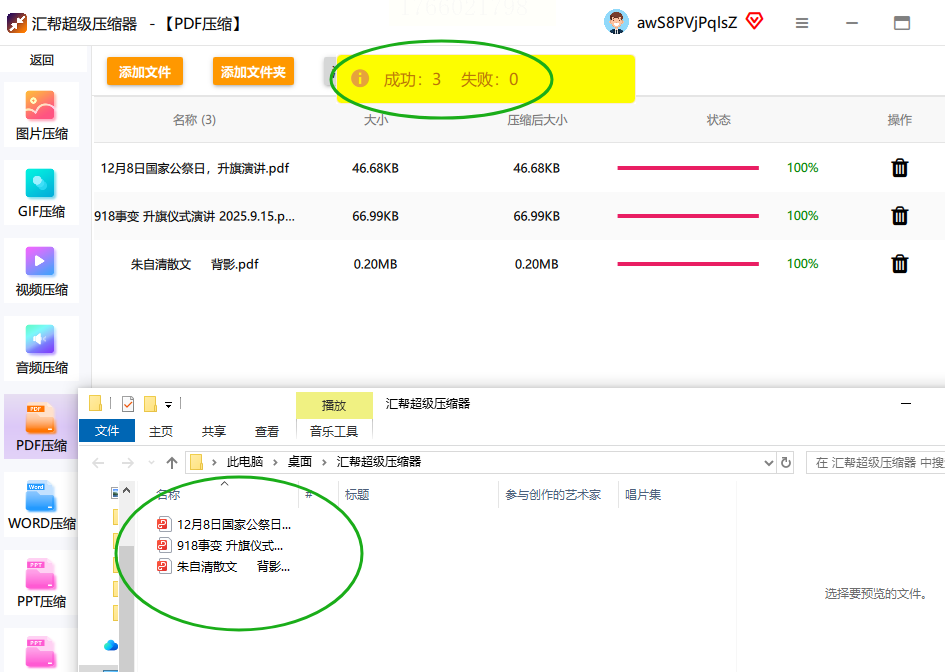Click the progress bar of 朱自清散文 背影.pdf

[688, 264]
